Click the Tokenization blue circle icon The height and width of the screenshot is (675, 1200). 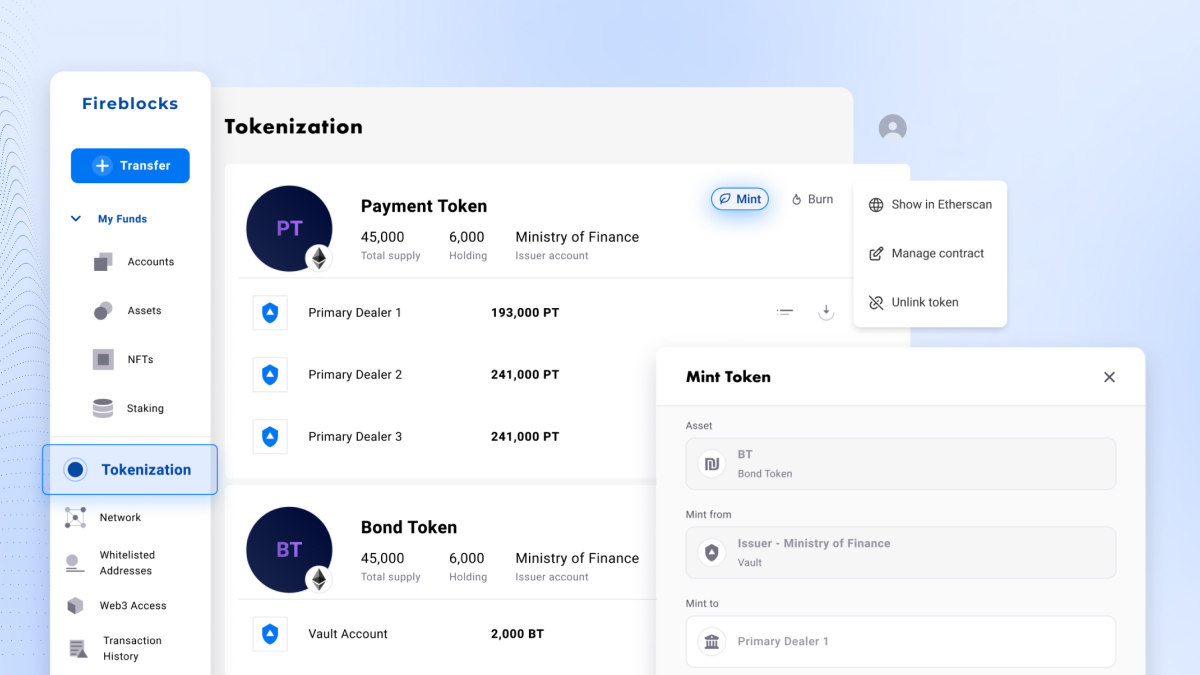[75, 469]
